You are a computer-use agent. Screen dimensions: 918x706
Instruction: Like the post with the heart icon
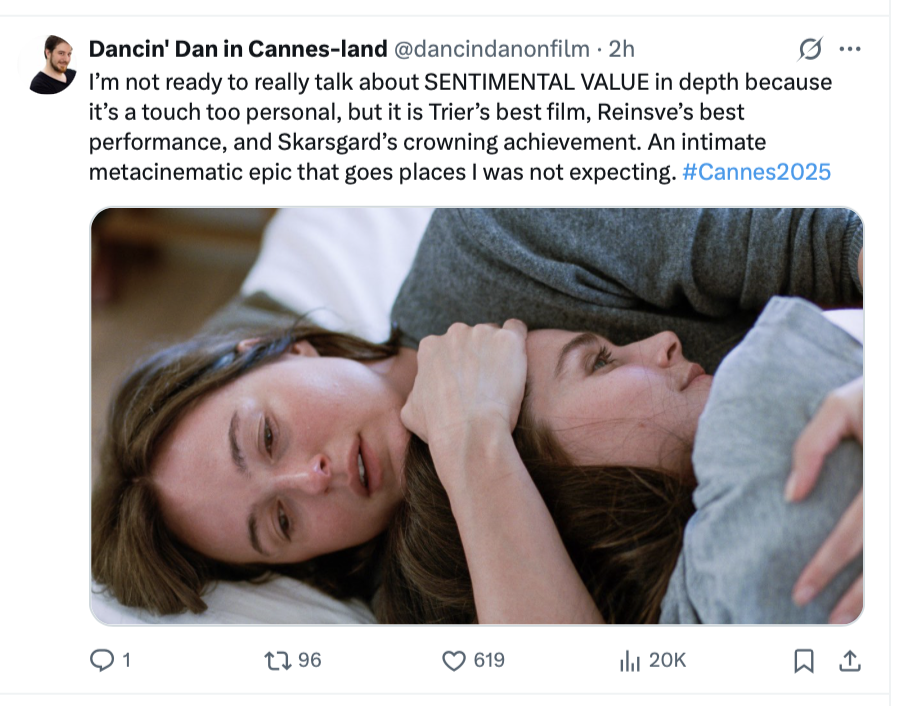pos(454,660)
